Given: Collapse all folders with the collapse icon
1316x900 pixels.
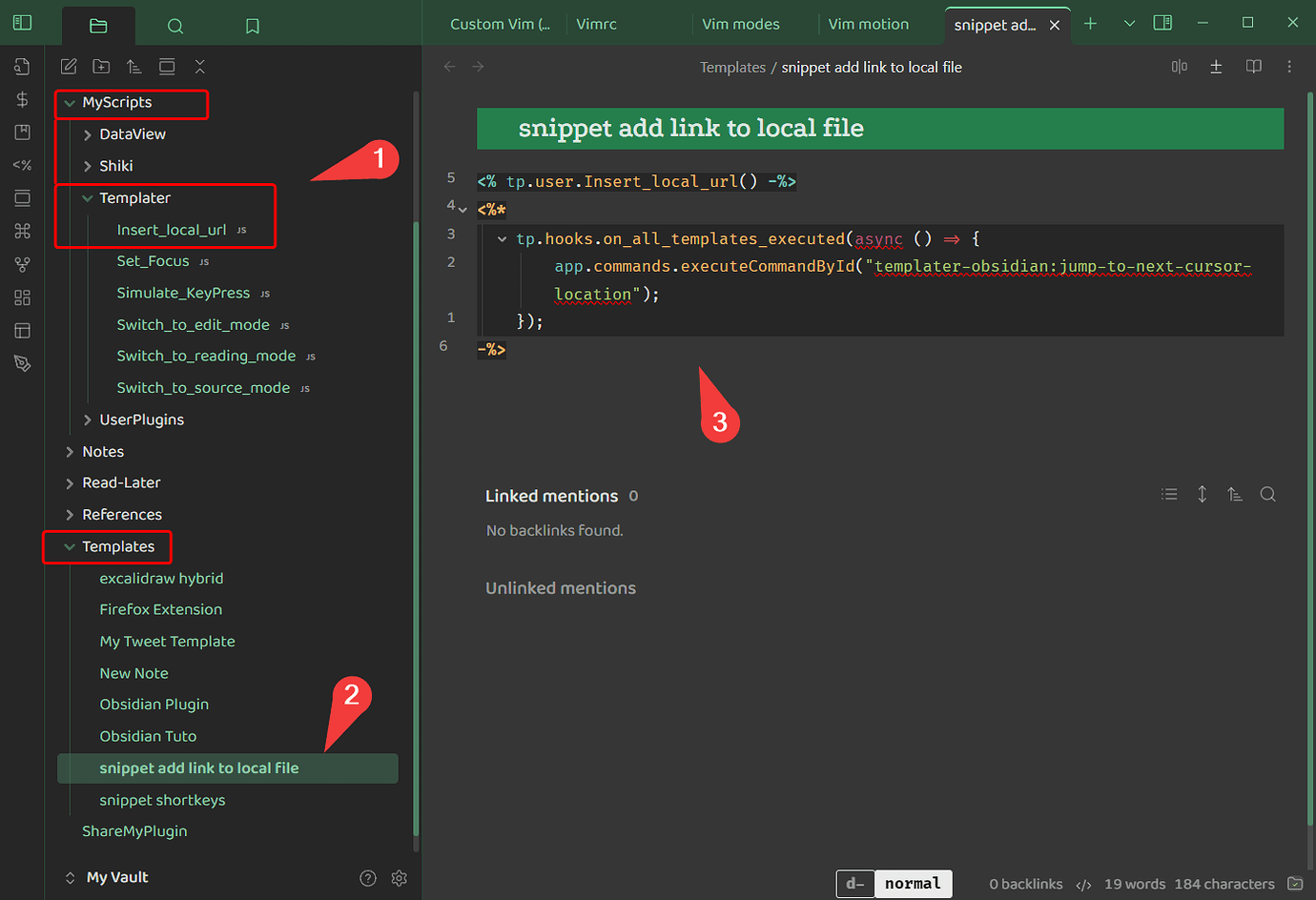Looking at the screenshot, I should 199,66.
